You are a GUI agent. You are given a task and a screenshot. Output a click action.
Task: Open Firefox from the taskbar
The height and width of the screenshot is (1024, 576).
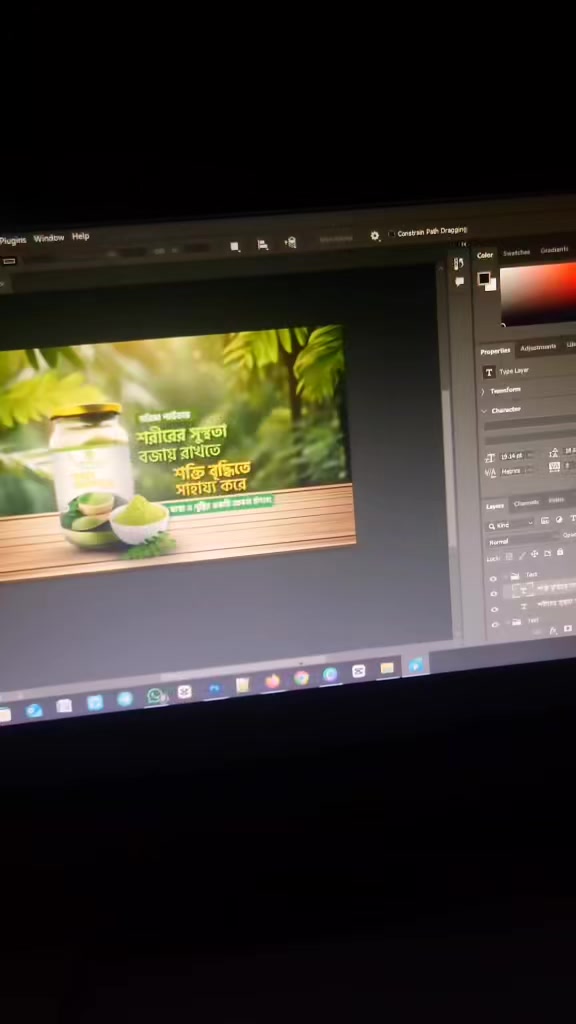272,681
